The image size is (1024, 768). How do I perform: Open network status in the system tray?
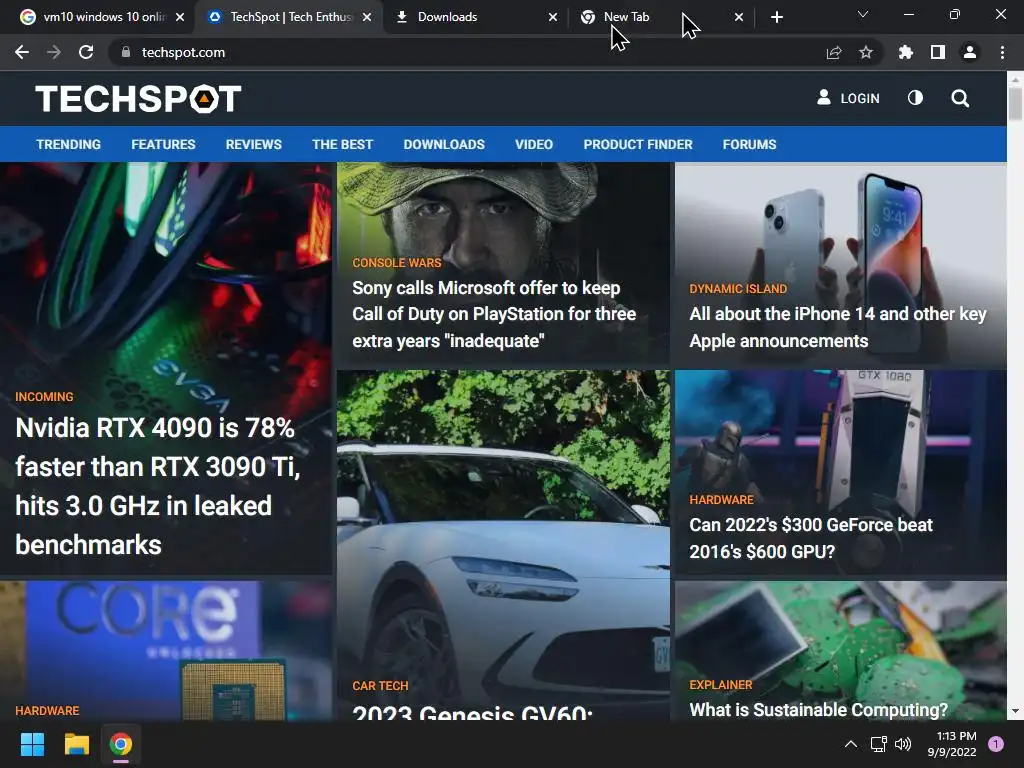878,744
